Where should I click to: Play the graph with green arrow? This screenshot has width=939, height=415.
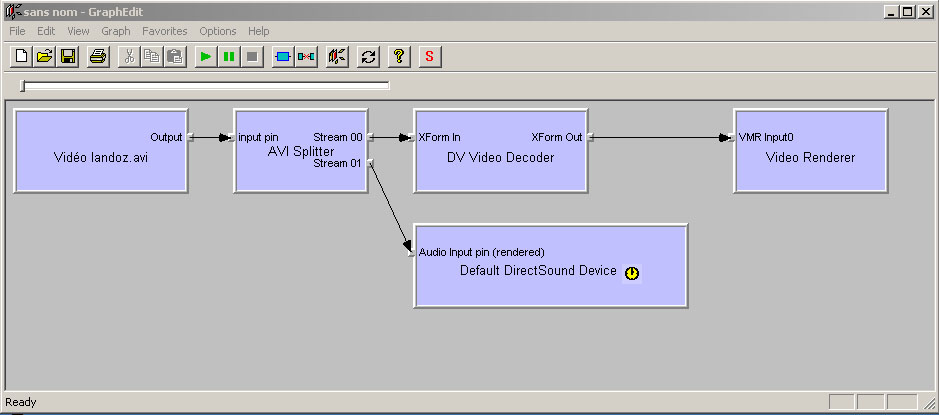coord(205,57)
